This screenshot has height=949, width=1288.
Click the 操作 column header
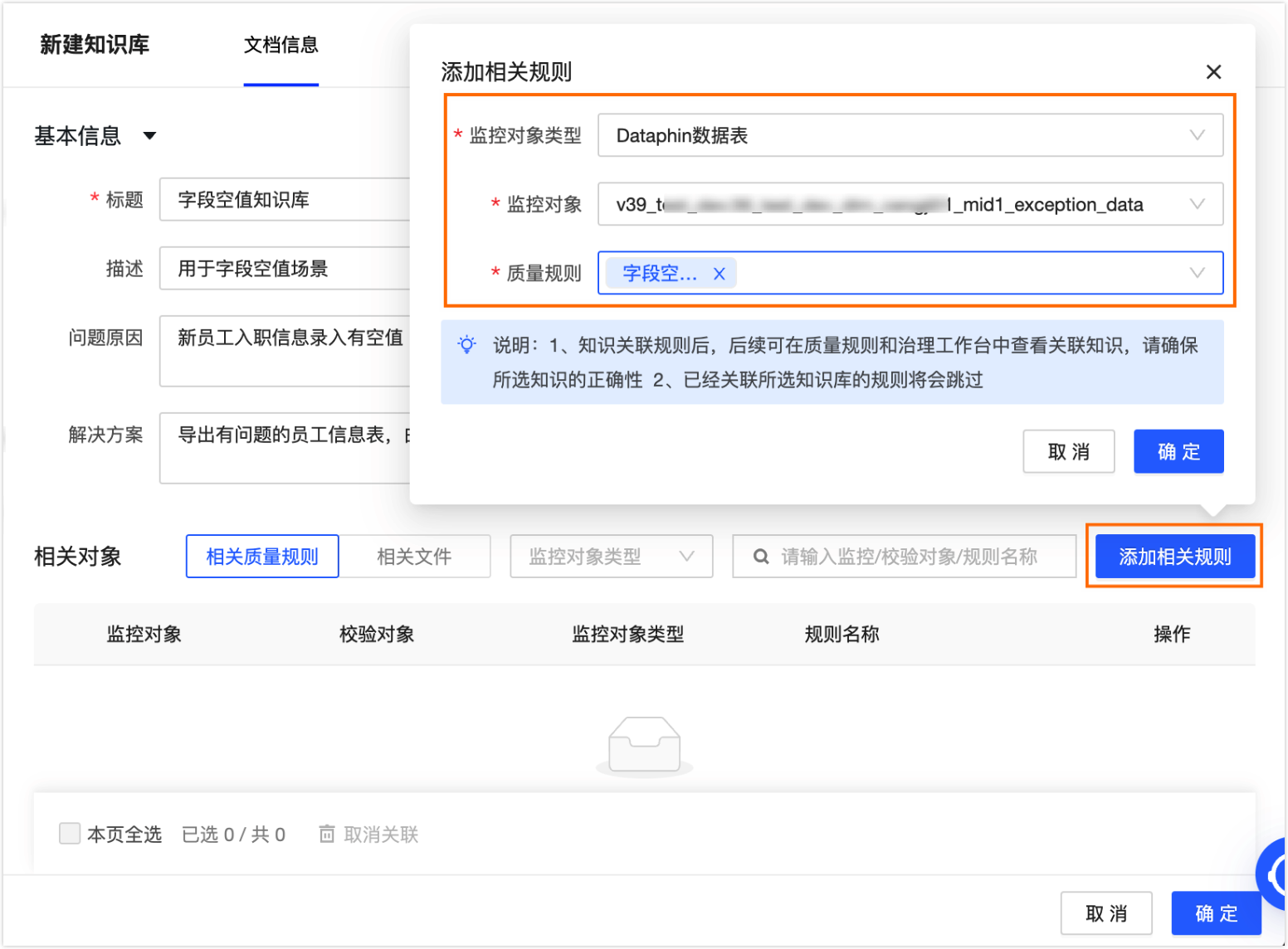click(1172, 635)
